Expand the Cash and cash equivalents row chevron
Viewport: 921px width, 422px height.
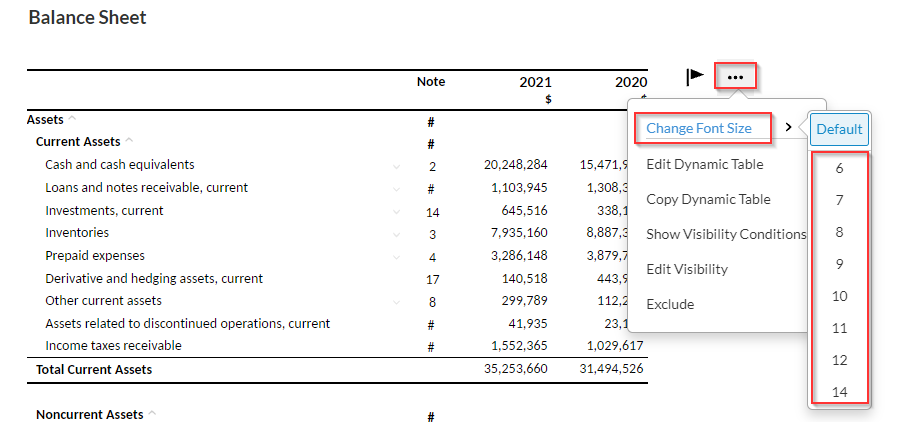[x=397, y=166]
